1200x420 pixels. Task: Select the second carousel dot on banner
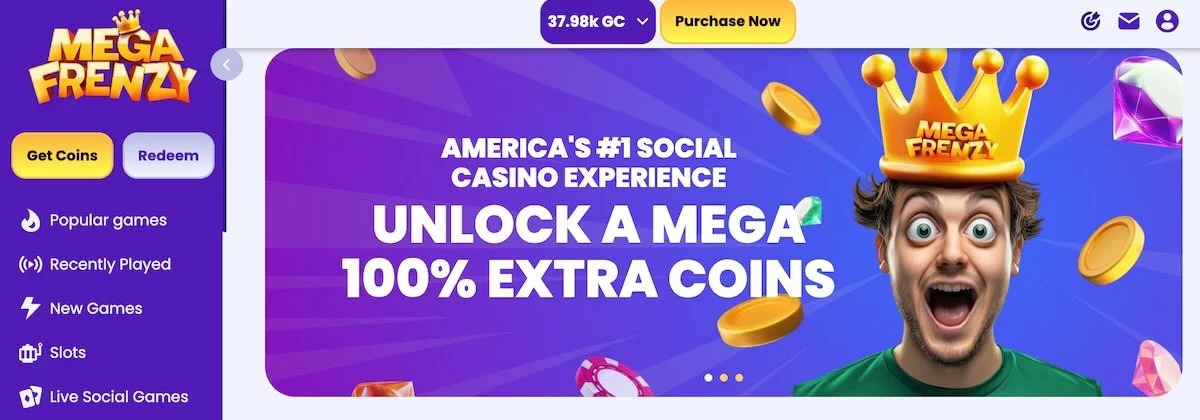[x=724, y=378]
